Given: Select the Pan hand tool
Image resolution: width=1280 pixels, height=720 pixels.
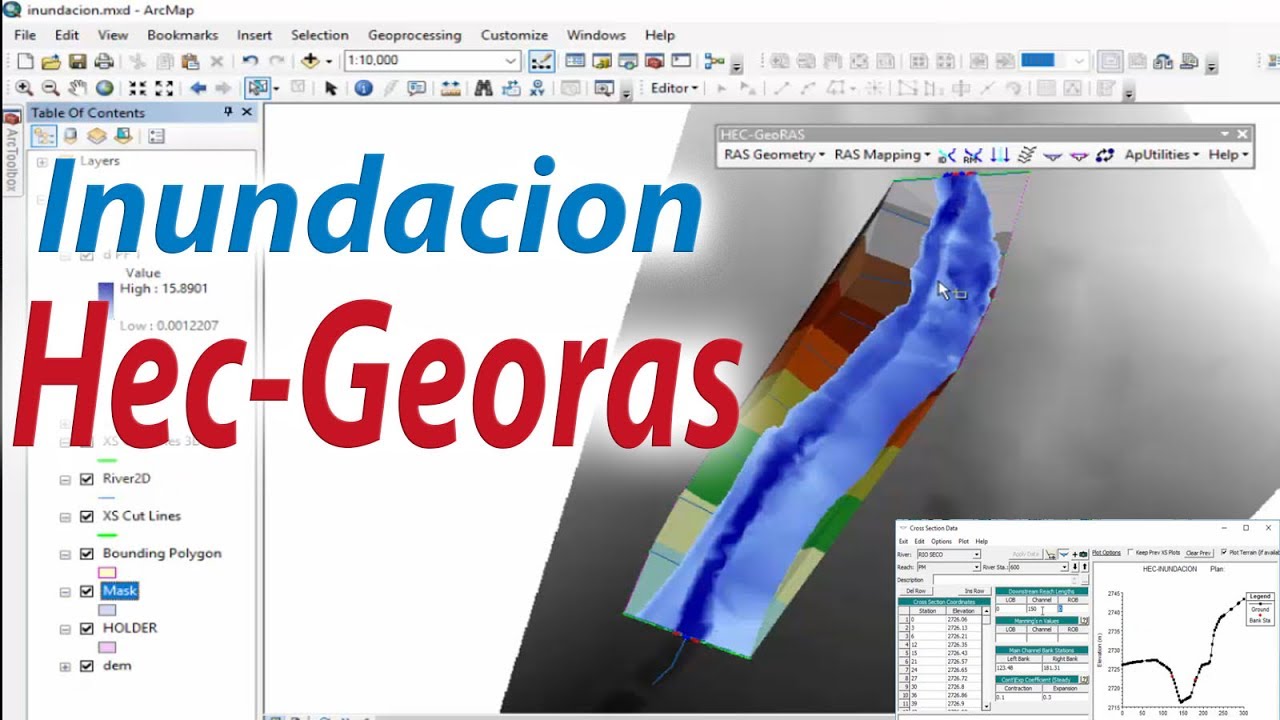Looking at the screenshot, I should [77, 88].
